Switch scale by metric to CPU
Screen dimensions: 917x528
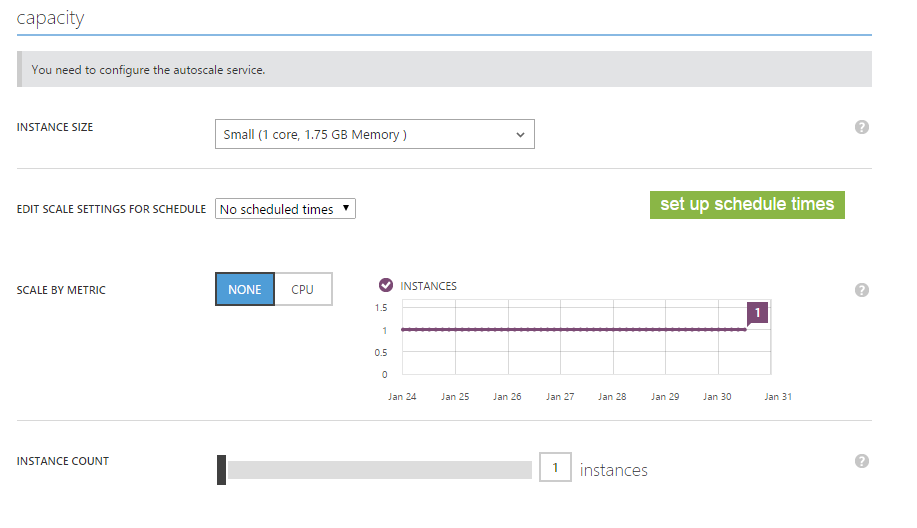(303, 290)
